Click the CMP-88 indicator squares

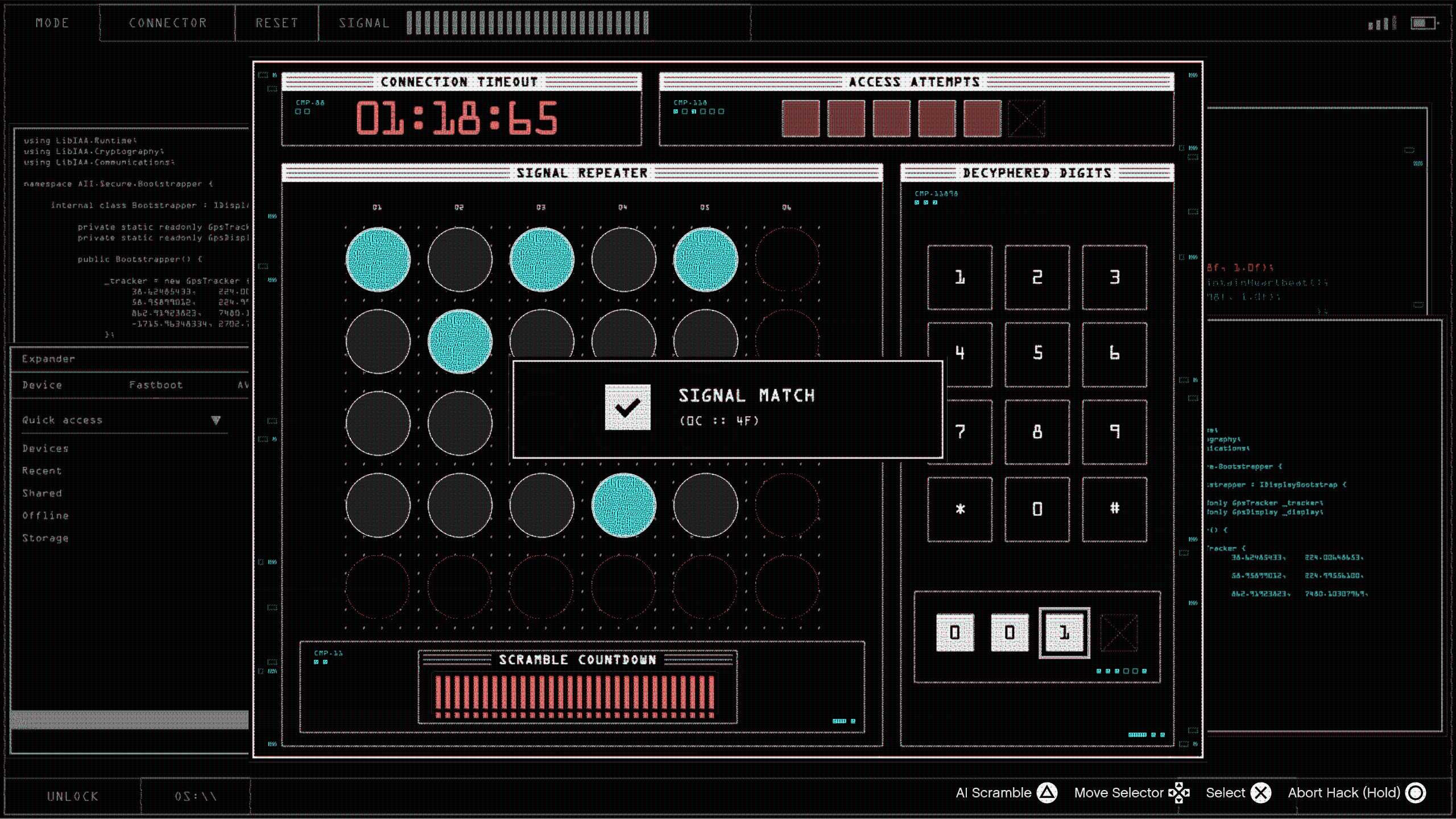303,111
